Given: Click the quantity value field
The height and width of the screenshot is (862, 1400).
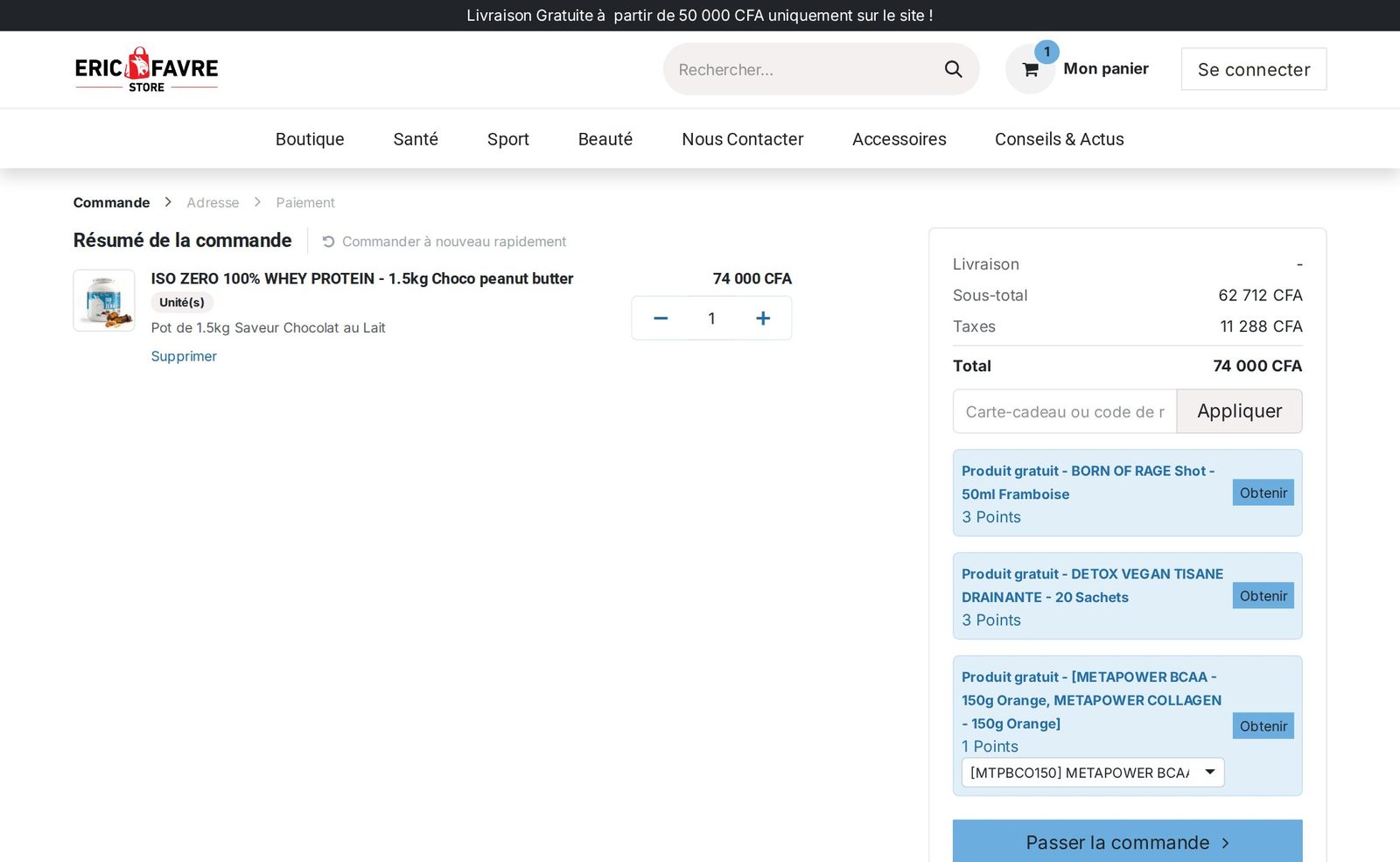Looking at the screenshot, I should (711, 319).
